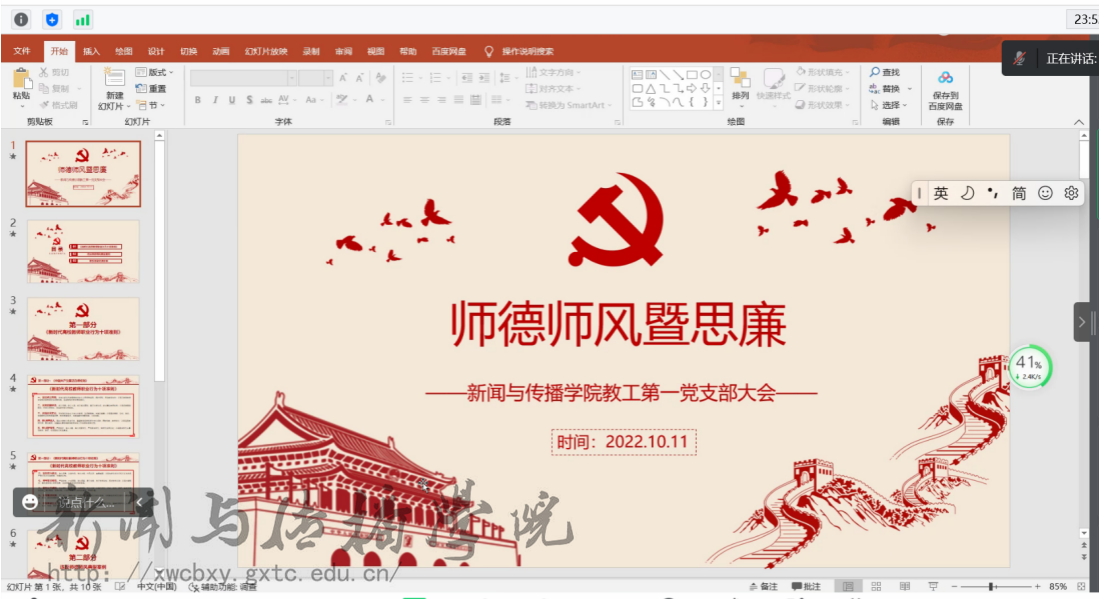Decrease font size with the smaller A icon
The image size is (1099, 602).
pyautogui.click(x=360, y=78)
